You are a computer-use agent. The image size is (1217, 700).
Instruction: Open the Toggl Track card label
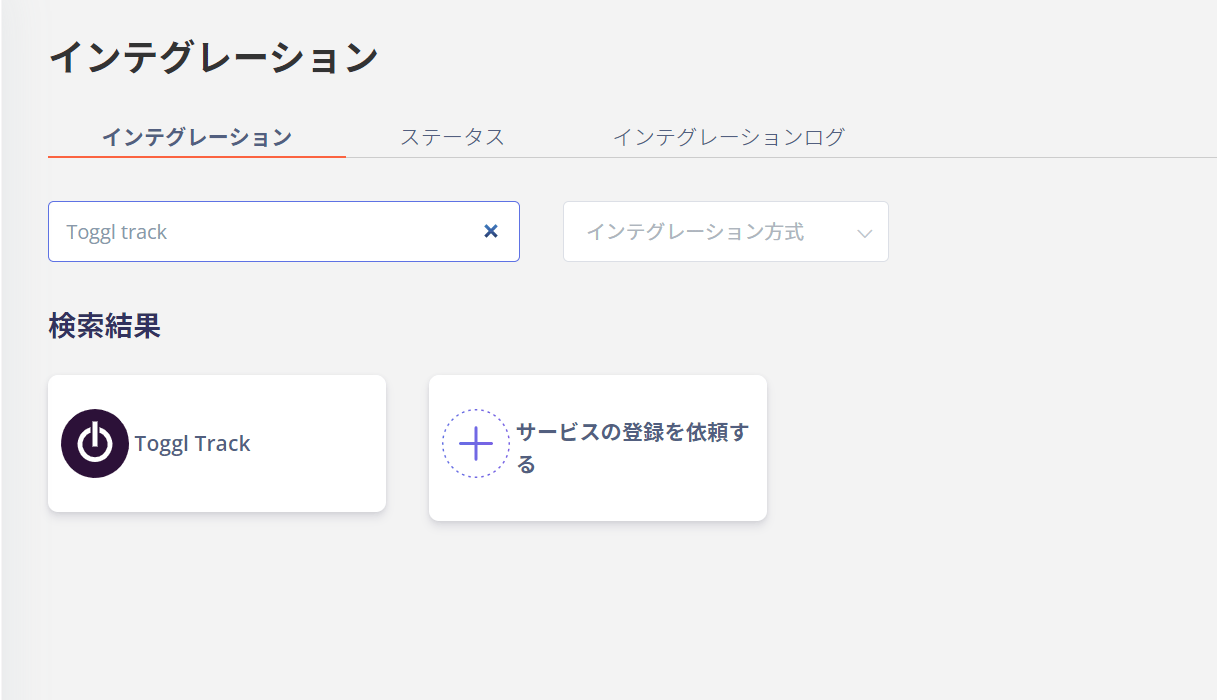[193, 444]
